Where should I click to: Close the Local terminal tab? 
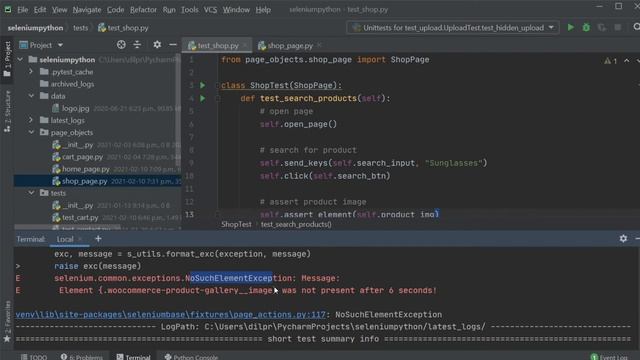(80, 239)
